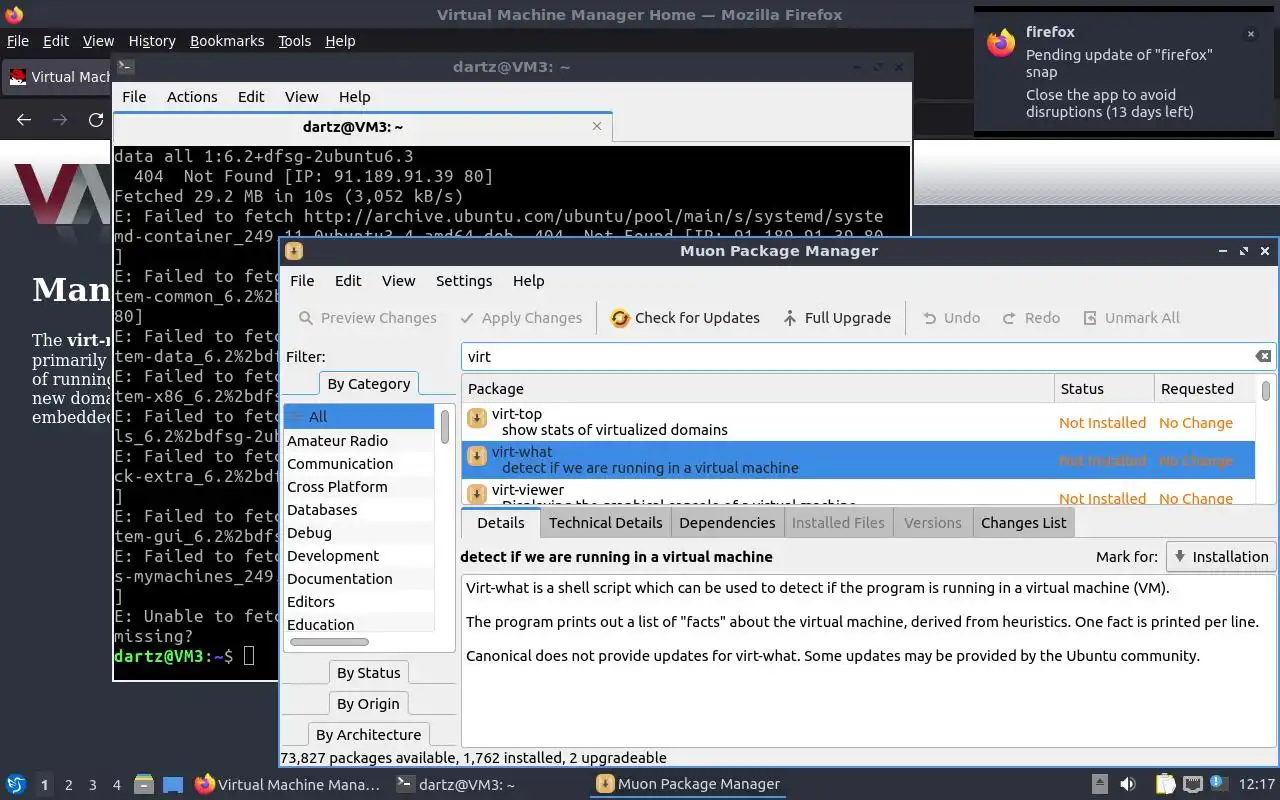Switch to the Changes List tab
Screen dimensions: 1280x800
point(1023,523)
